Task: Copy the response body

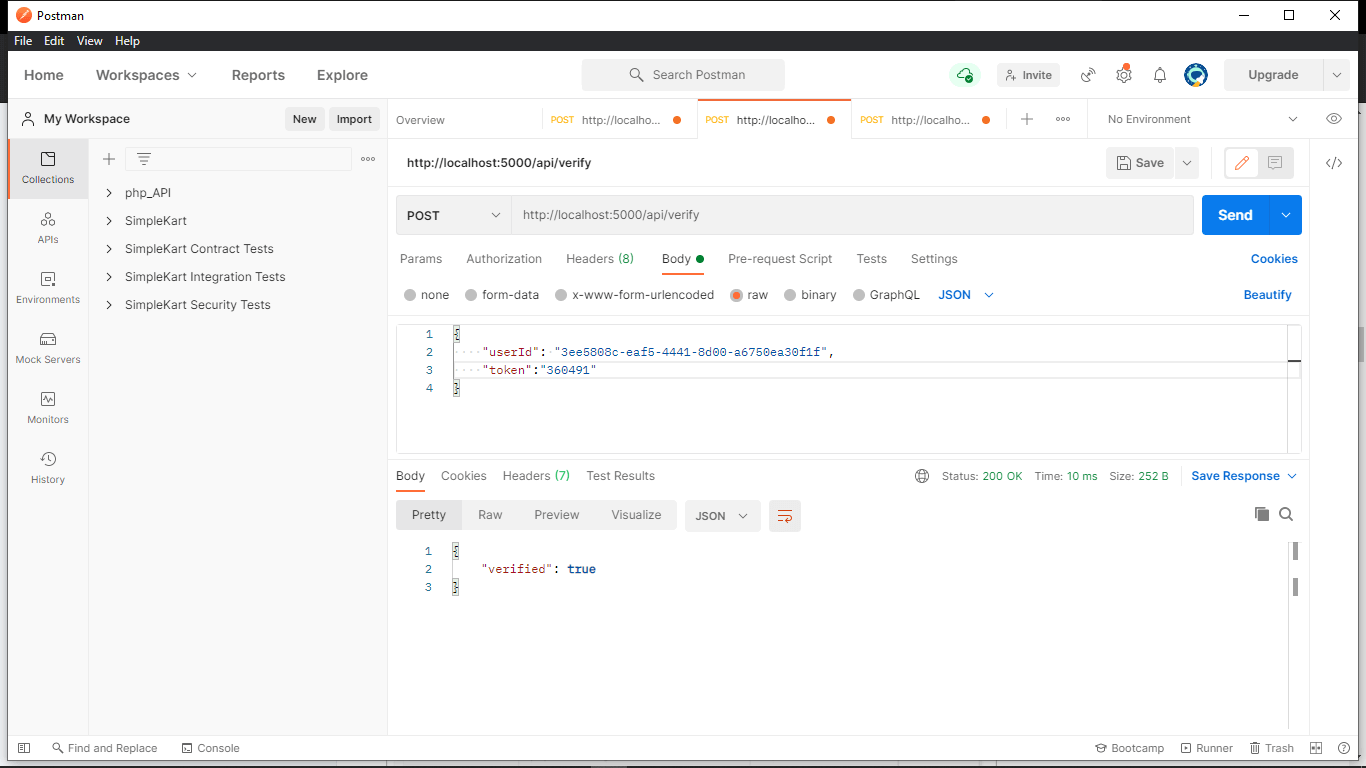Action: (x=1262, y=514)
